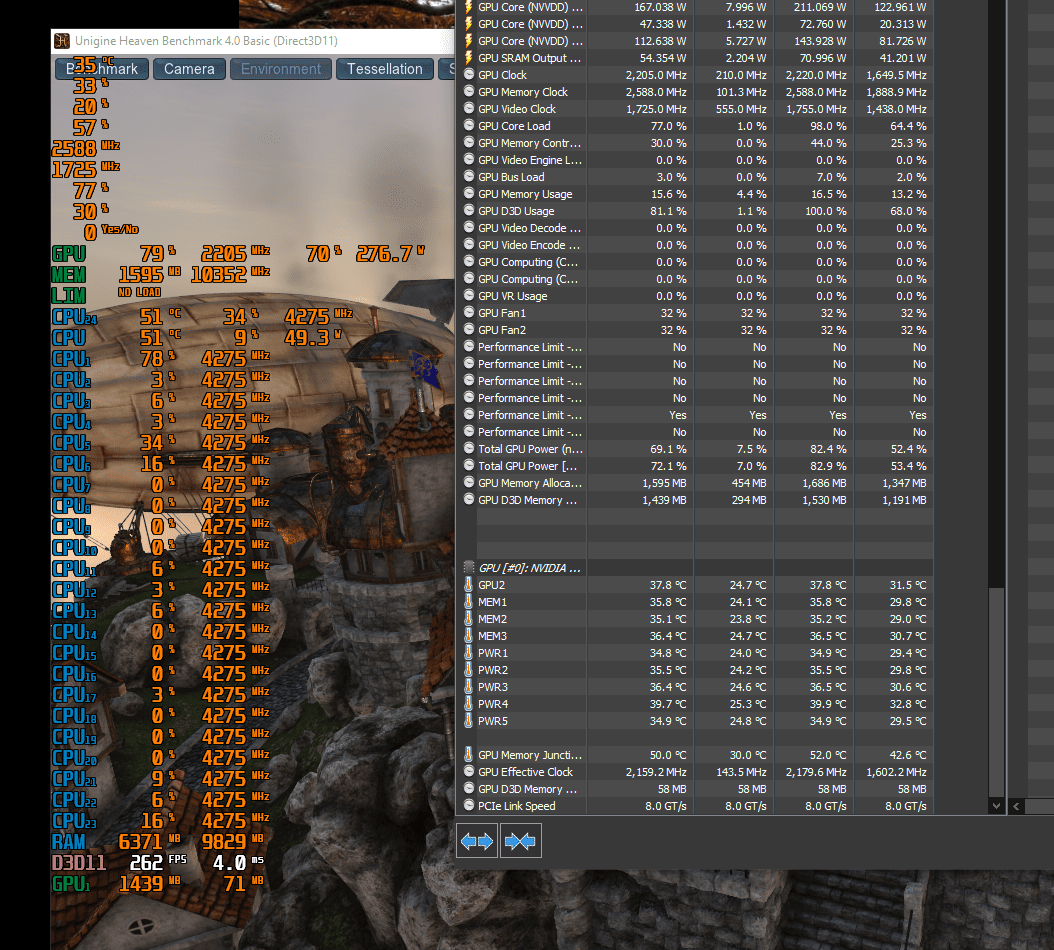Click the 50.0 °C Memory Junction value
The height and width of the screenshot is (950, 1054).
[667, 755]
